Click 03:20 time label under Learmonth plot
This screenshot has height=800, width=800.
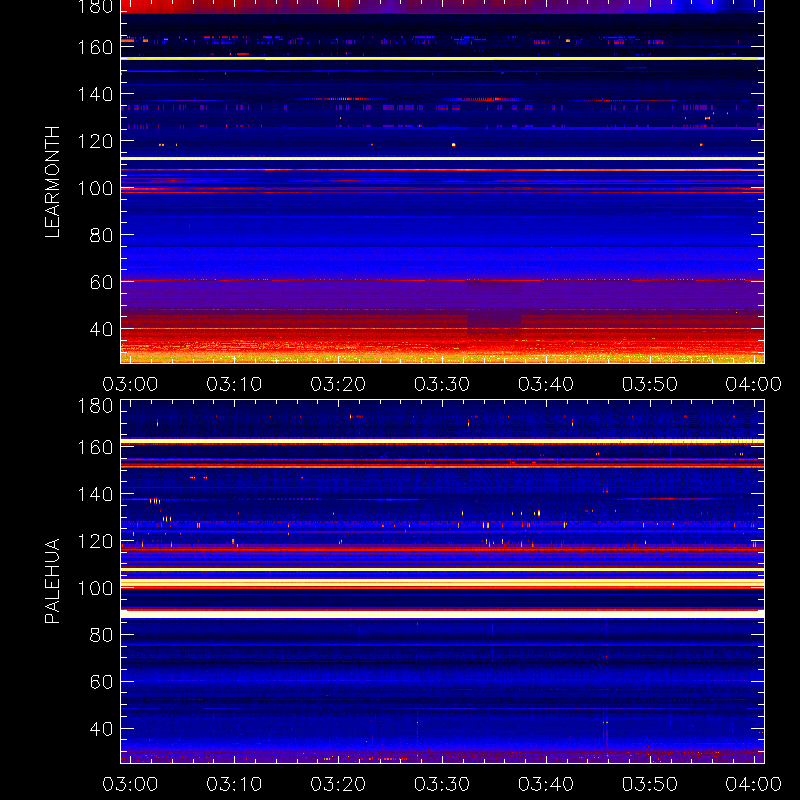click(338, 384)
